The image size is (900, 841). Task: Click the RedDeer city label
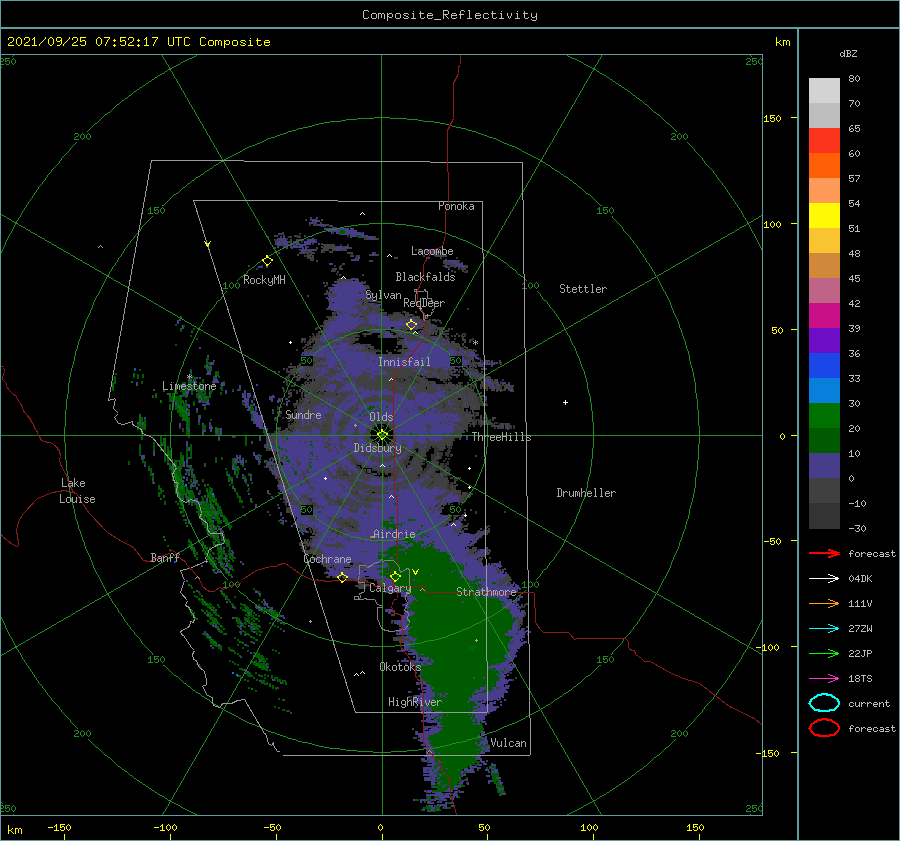[x=424, y=303]
